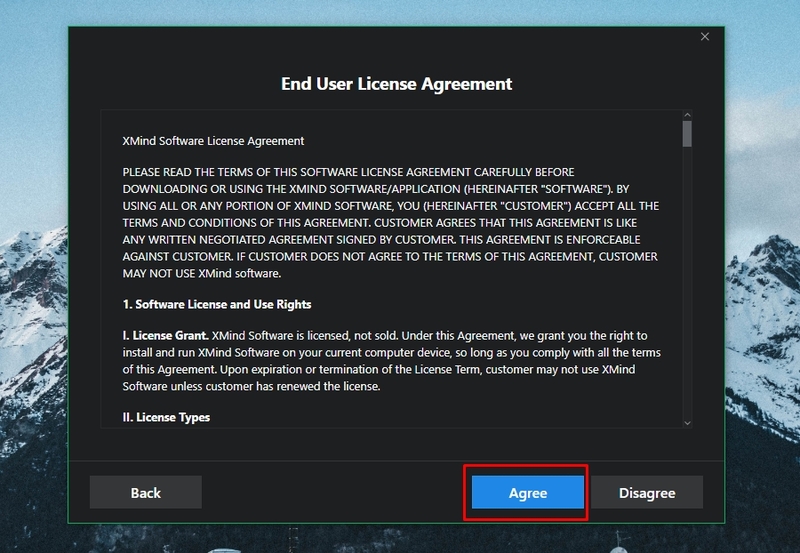The height and width of the screenshot is (553, 800).
Task: Click the License Types heading
Action: tap(166, 417)
